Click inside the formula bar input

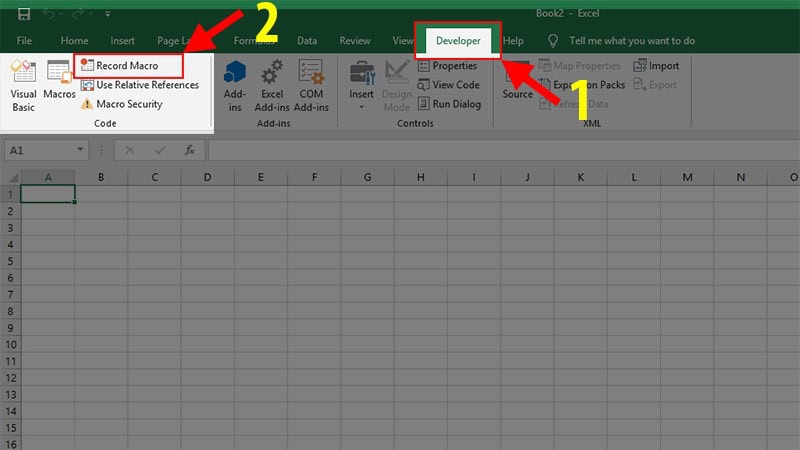pyautogui.click(x=504, y=151)
